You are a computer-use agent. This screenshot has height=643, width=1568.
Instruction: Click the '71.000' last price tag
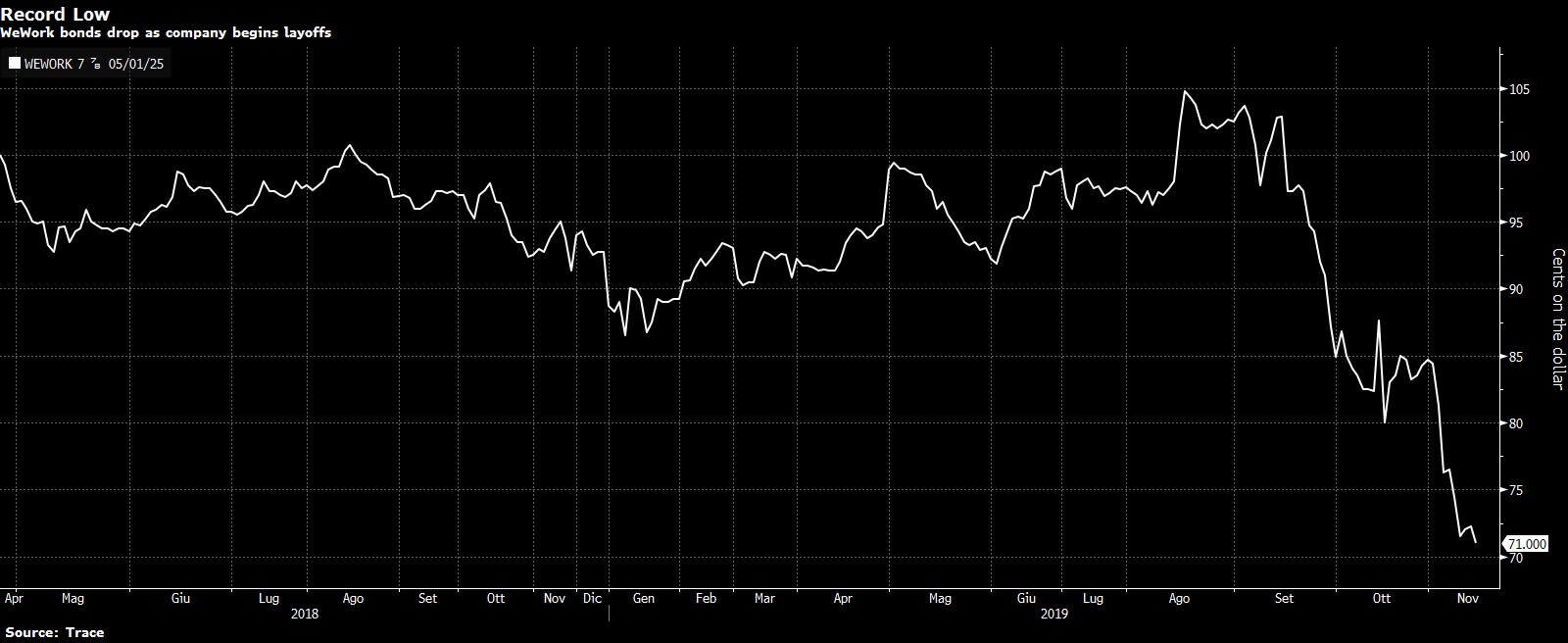pos(1527,544)
